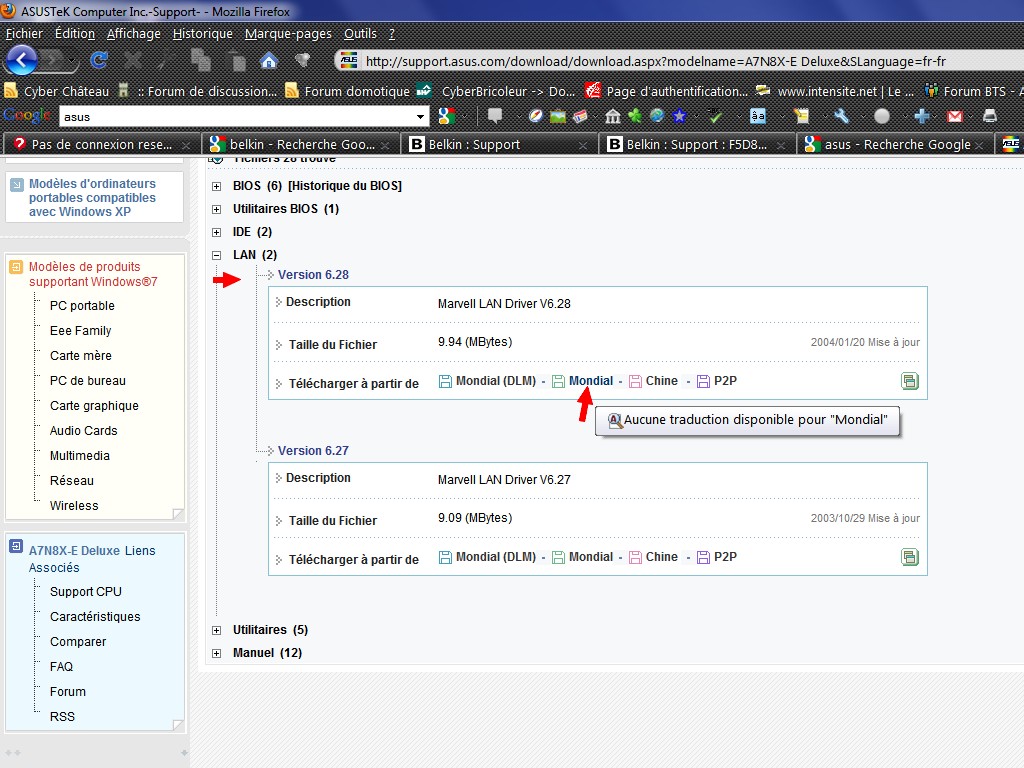This screenshot has height=768, width=1024.
Task: Click the URL address bar field
Action: tap(679, 61)
